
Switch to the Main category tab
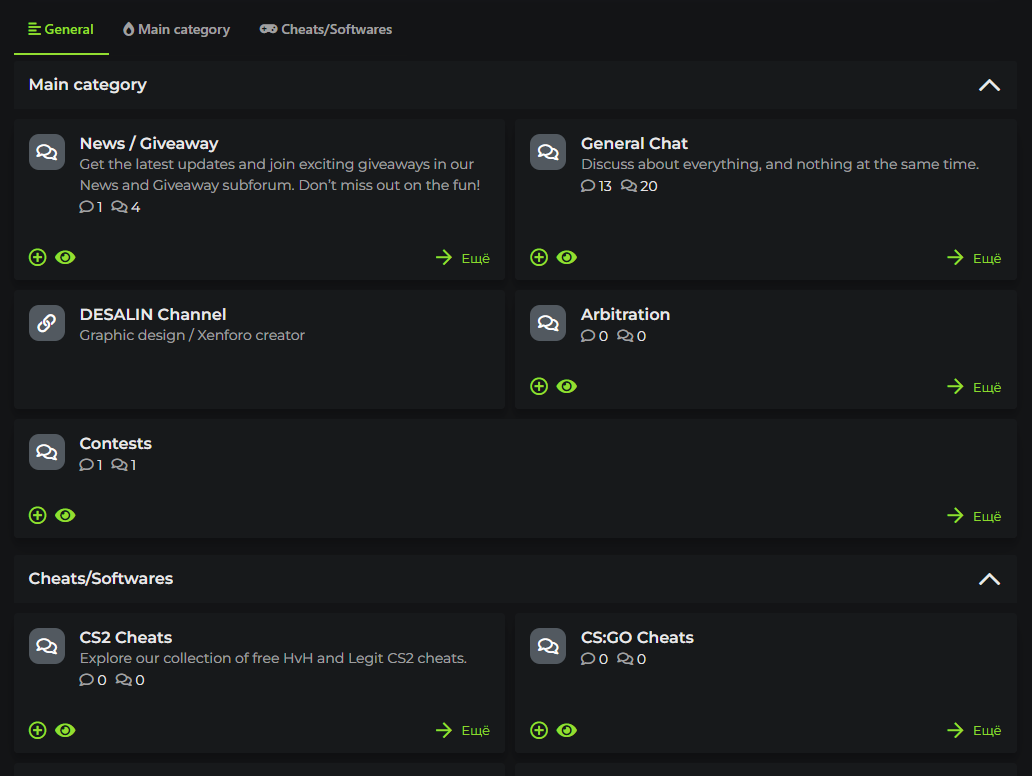177,30
